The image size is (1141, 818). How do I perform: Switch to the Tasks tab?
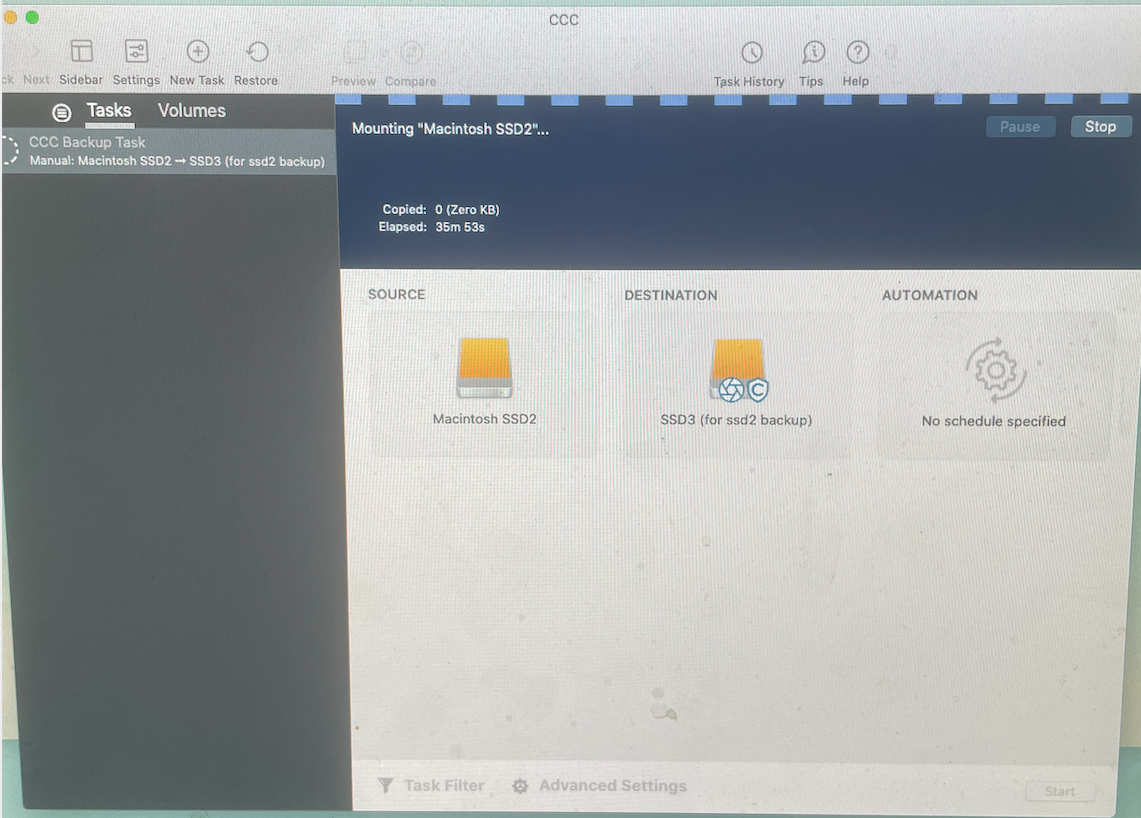[x=109, y=111]
